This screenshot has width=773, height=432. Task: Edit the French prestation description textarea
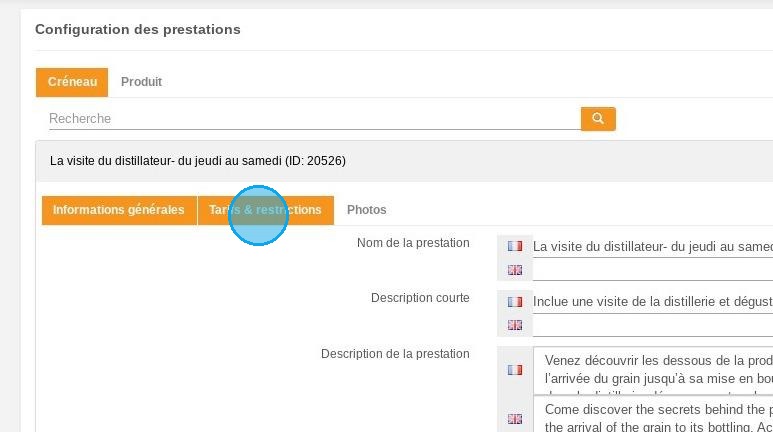(653, 370)
